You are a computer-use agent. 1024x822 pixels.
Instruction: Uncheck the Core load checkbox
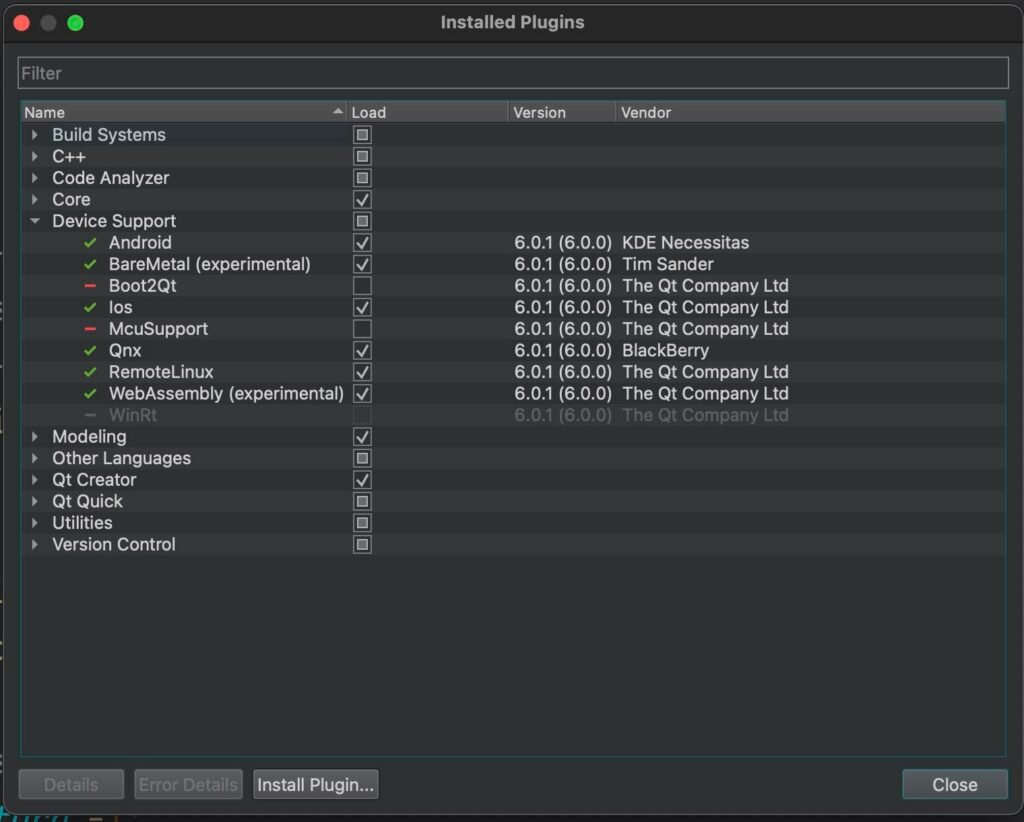tap(362, 200)
